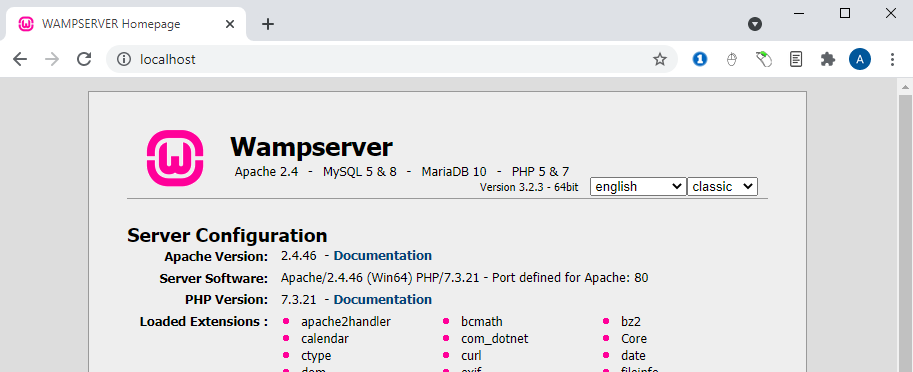Click the calendar extension entry
This screenshot has height=372, width=913.
325,338
